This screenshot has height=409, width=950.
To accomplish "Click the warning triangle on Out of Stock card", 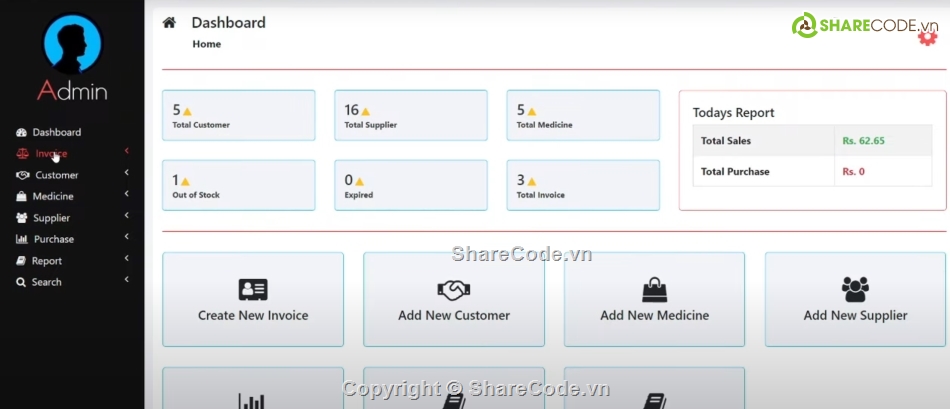I will pos(185,181).
